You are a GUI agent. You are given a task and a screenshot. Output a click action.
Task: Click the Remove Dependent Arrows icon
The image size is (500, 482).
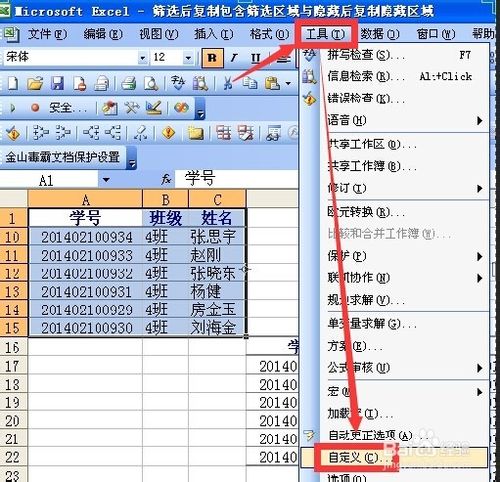click(x=113, y=133)
